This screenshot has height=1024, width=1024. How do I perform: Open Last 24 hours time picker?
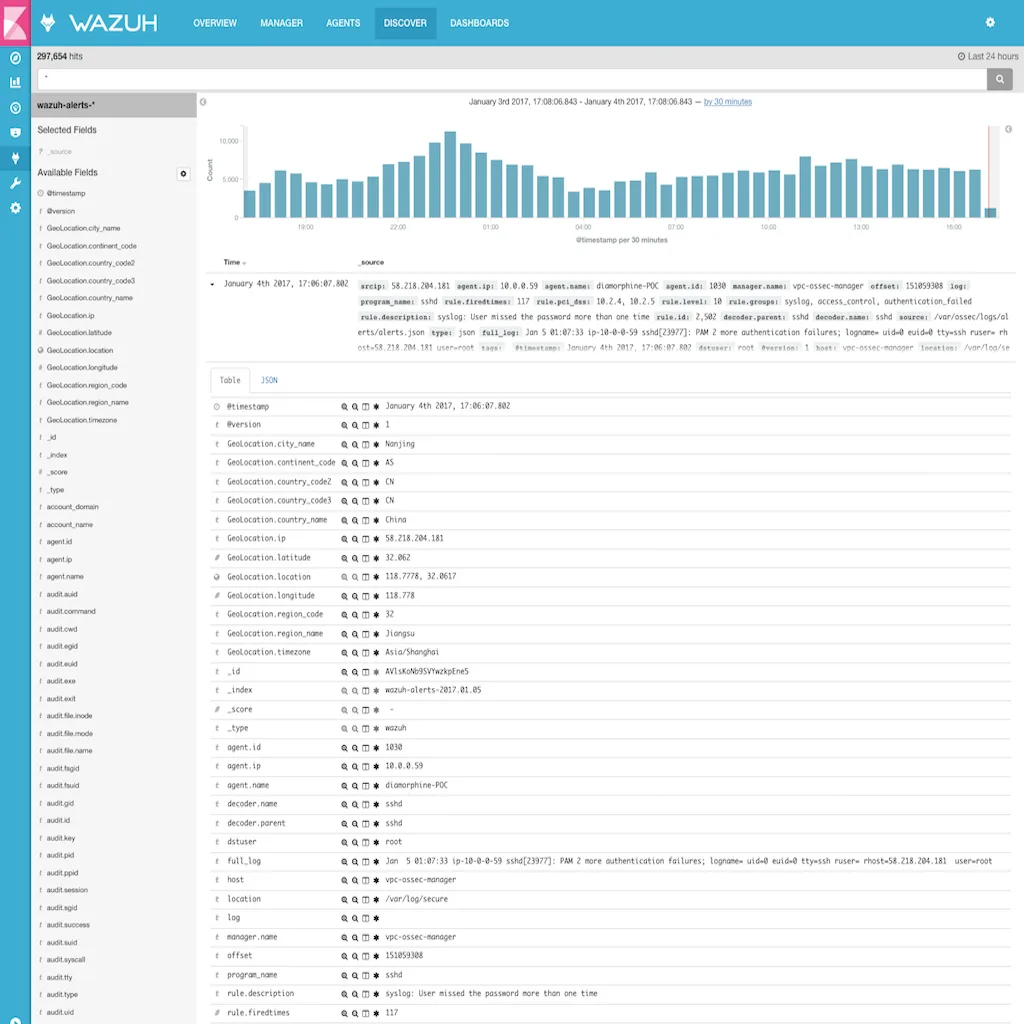click(x=987, y=56)
